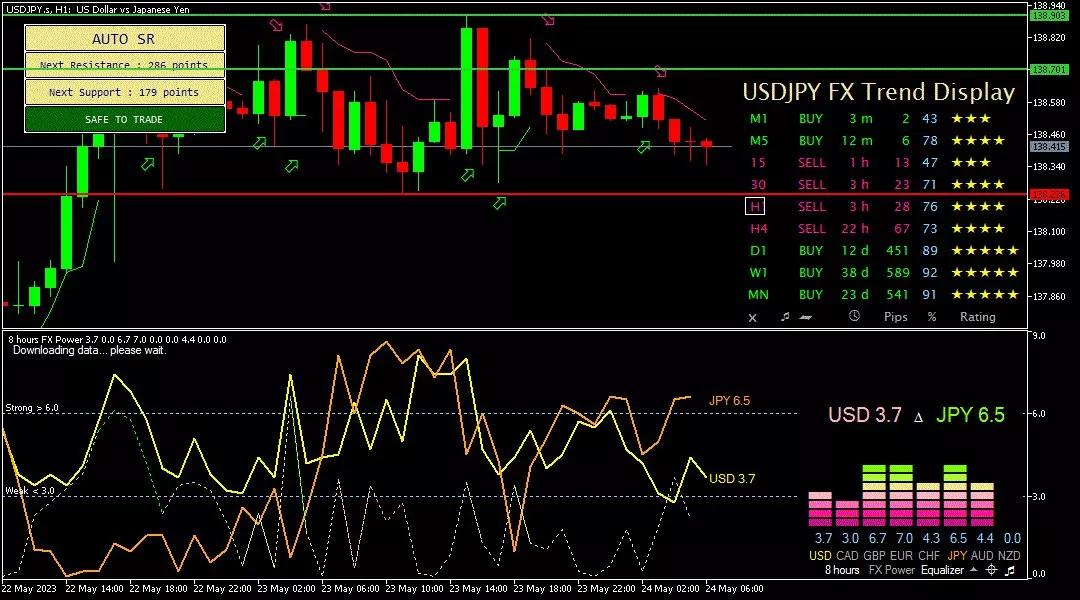Click the Equalizer mode label
Screen dimensions: 1080x600
point(942,570)
